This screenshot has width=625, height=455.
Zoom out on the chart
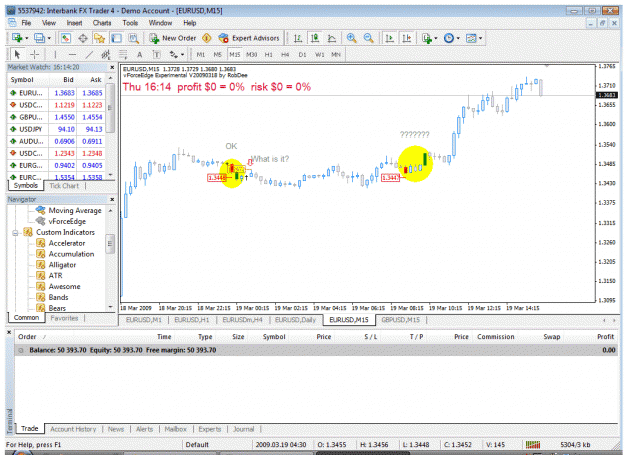(369, 38)
